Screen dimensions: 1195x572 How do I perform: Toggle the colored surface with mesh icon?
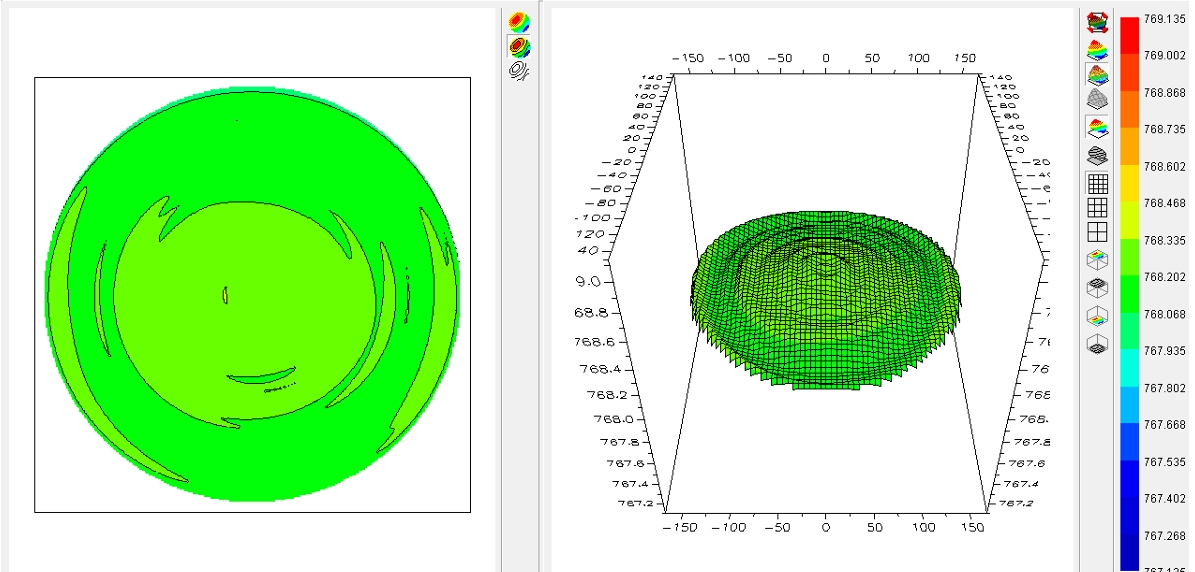click(1097, 74)
